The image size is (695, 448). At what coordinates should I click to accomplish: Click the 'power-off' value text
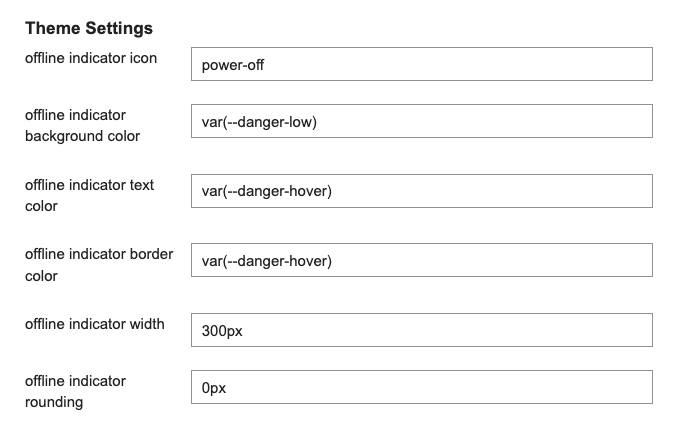233,65
